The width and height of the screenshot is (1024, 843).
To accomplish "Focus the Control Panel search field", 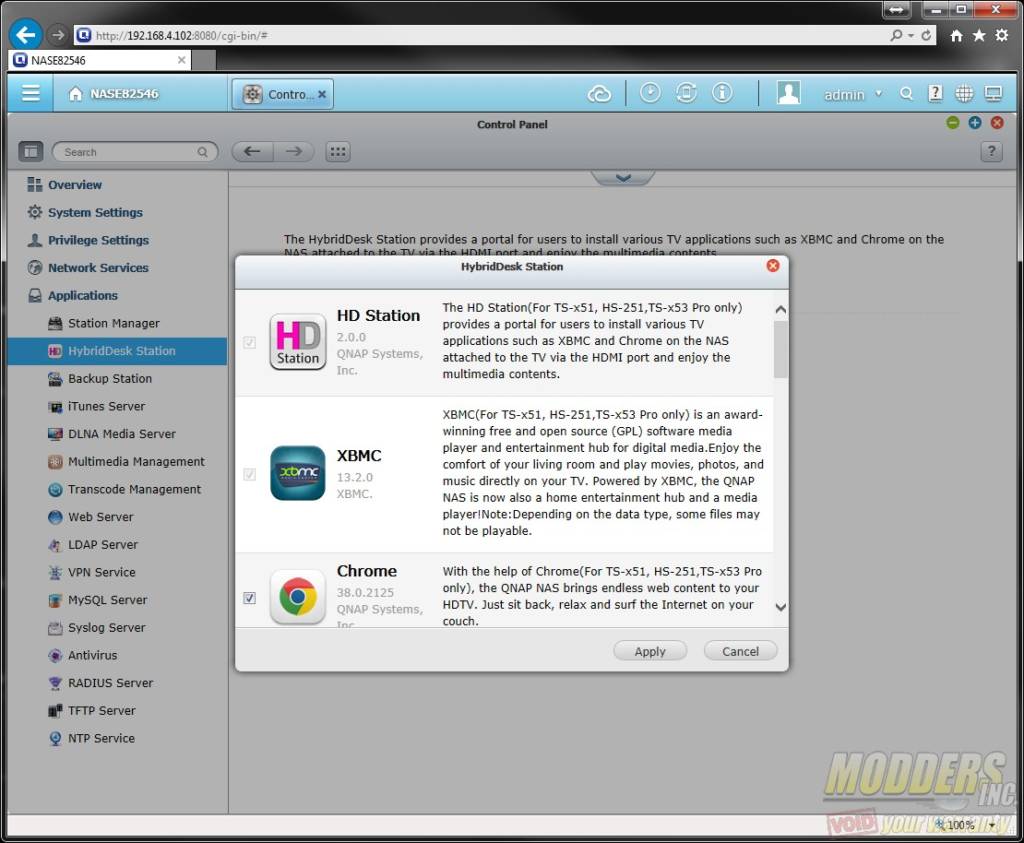I will (x=135, y=151).
